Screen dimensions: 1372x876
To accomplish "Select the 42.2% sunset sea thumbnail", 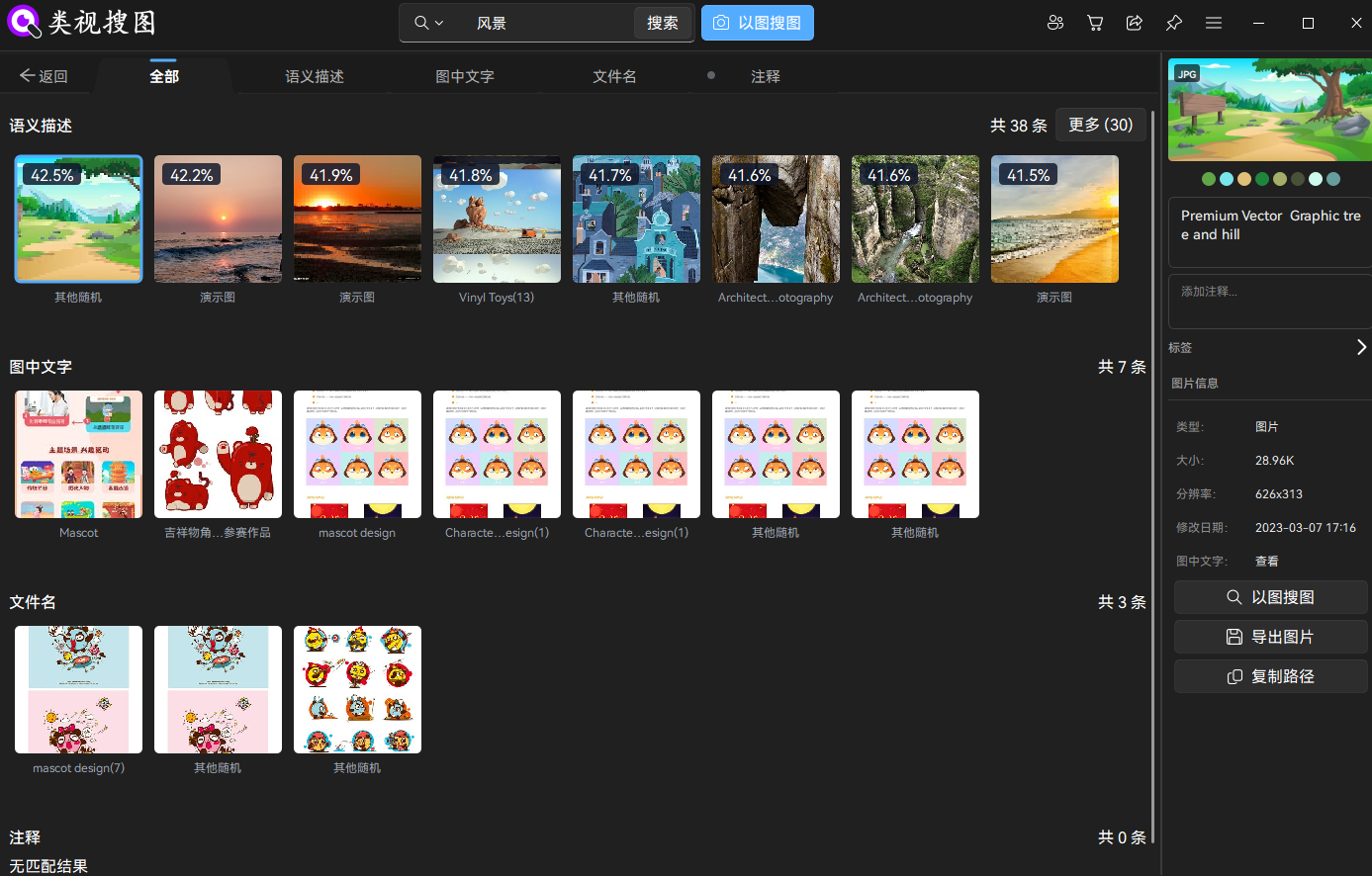I will click(x=218, y=219).
